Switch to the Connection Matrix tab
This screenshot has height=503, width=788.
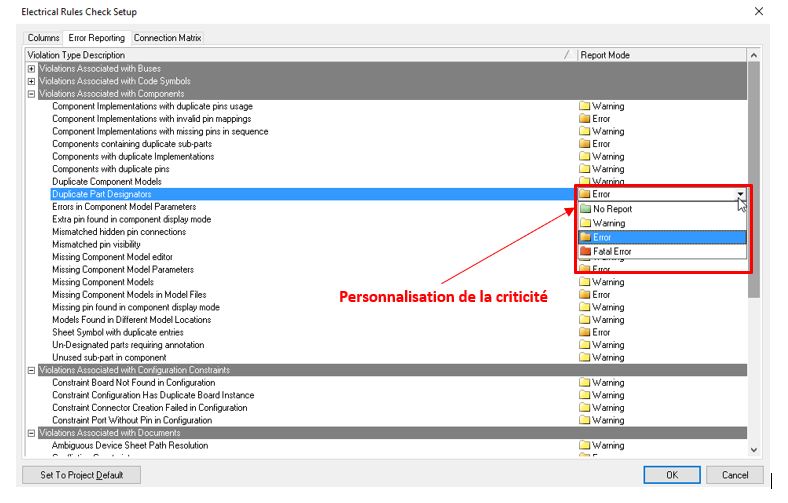[167, 38]
